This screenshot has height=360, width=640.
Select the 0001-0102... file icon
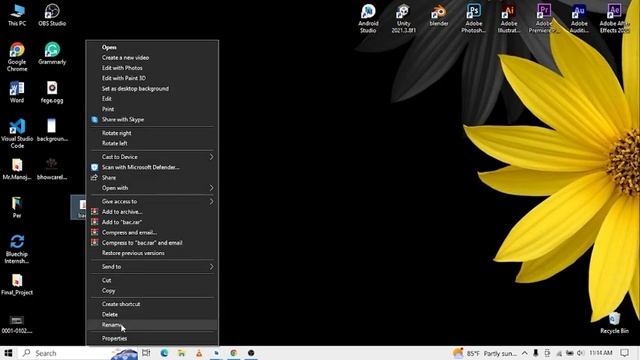coord(17,325)
